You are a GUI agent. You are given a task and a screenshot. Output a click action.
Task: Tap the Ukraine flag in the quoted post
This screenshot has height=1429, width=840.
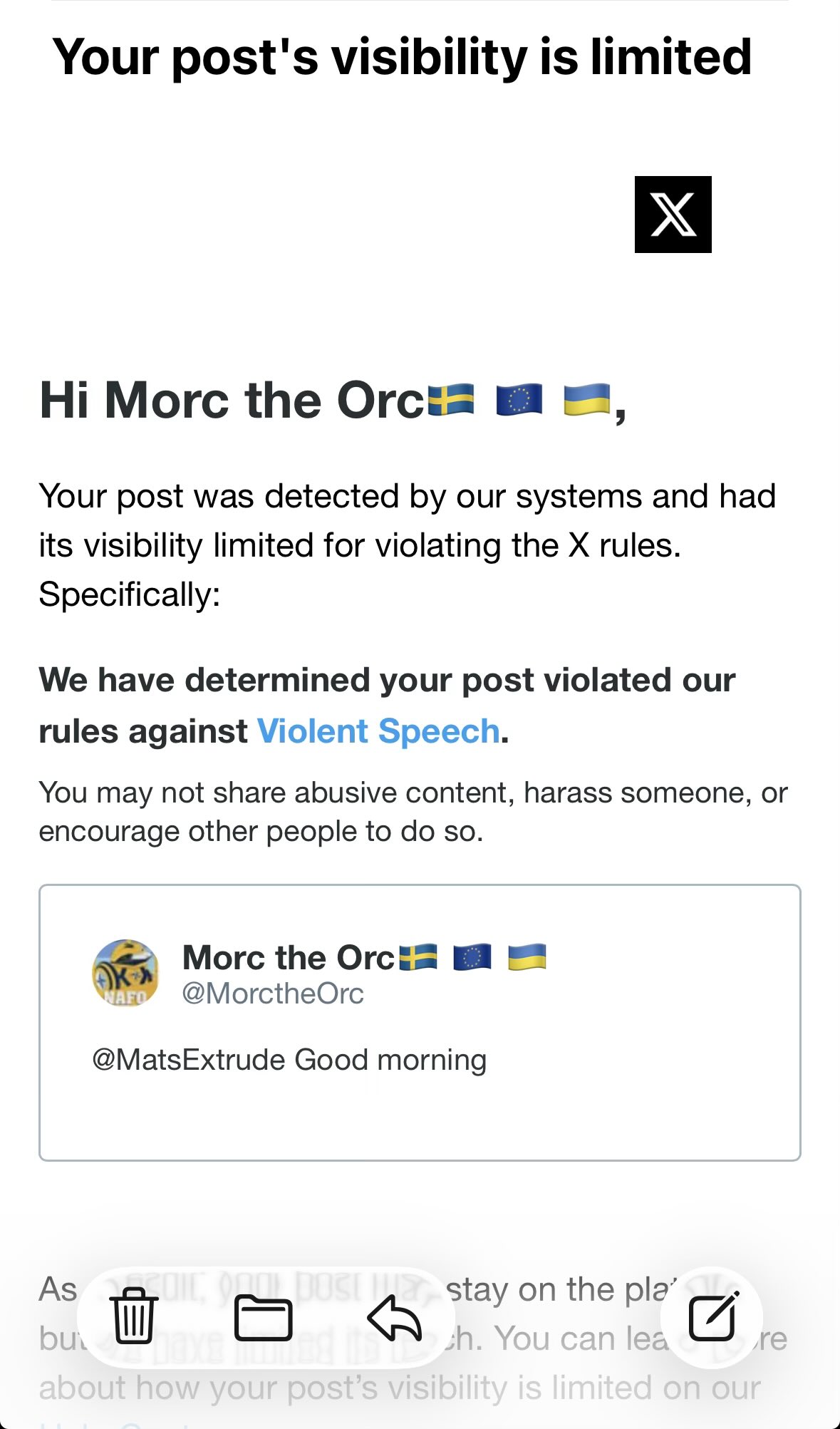[527, 957]
